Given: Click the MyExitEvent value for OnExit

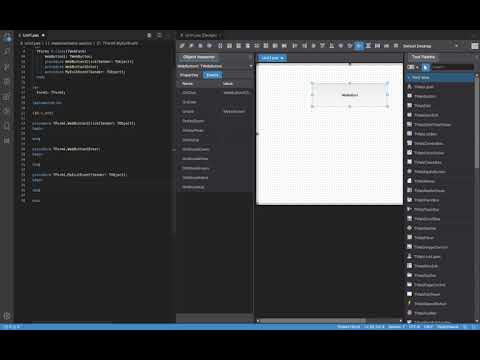Looking at the screenshot, I should (x=234, y=112).
